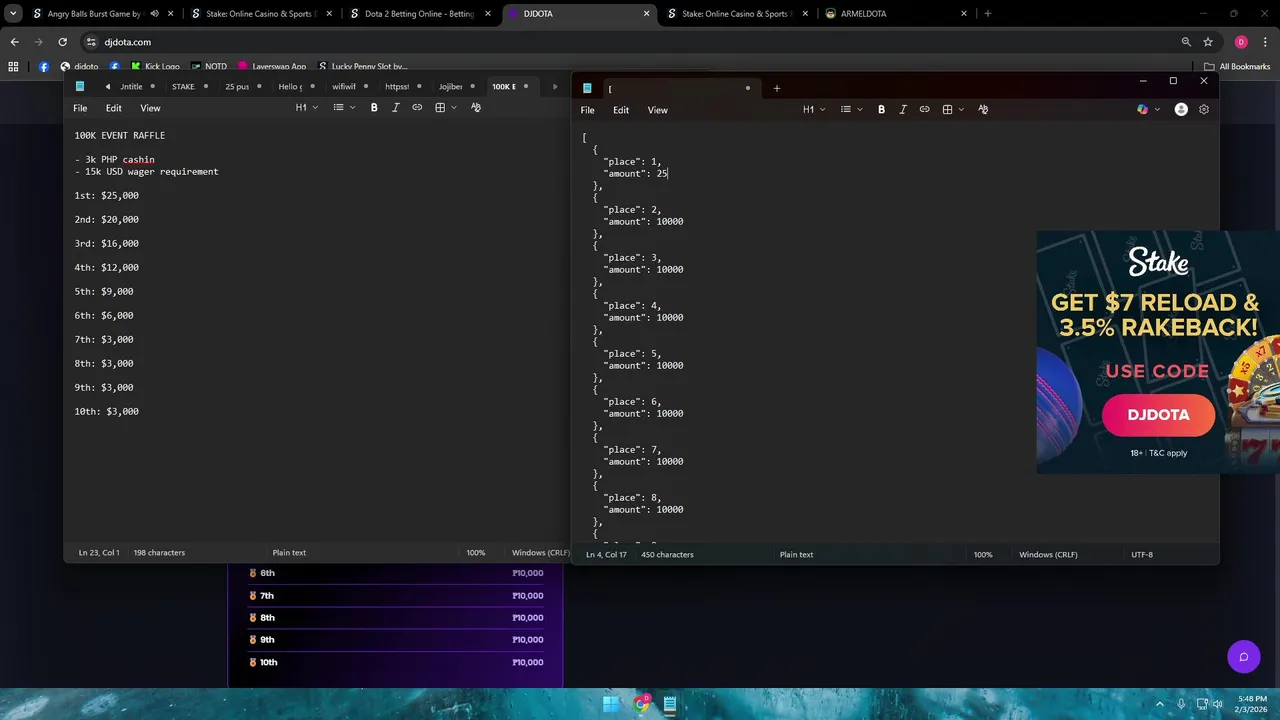Viewport: 1280px width, 720px height.
Task: Click the DJDOTA button on the Stake ad
Action: pyautogui.click(x=1158, y=415)
